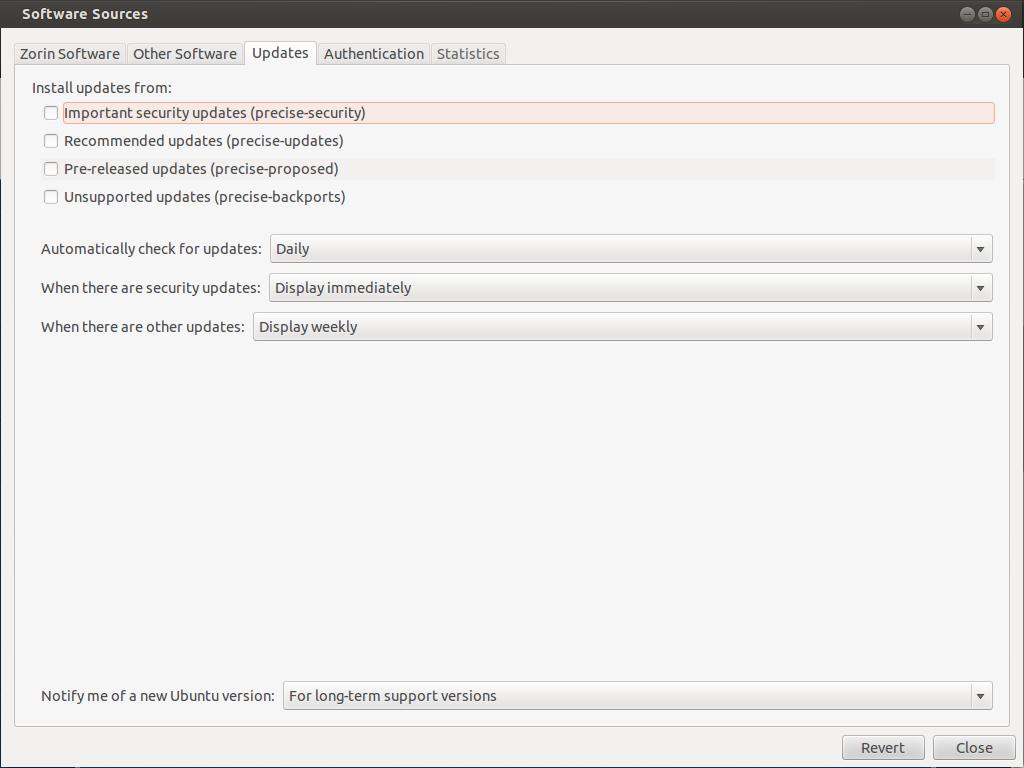This screenshot has width=1024, height=768.
Task: Open the Other Software tab
Action: tap(185, 54)
